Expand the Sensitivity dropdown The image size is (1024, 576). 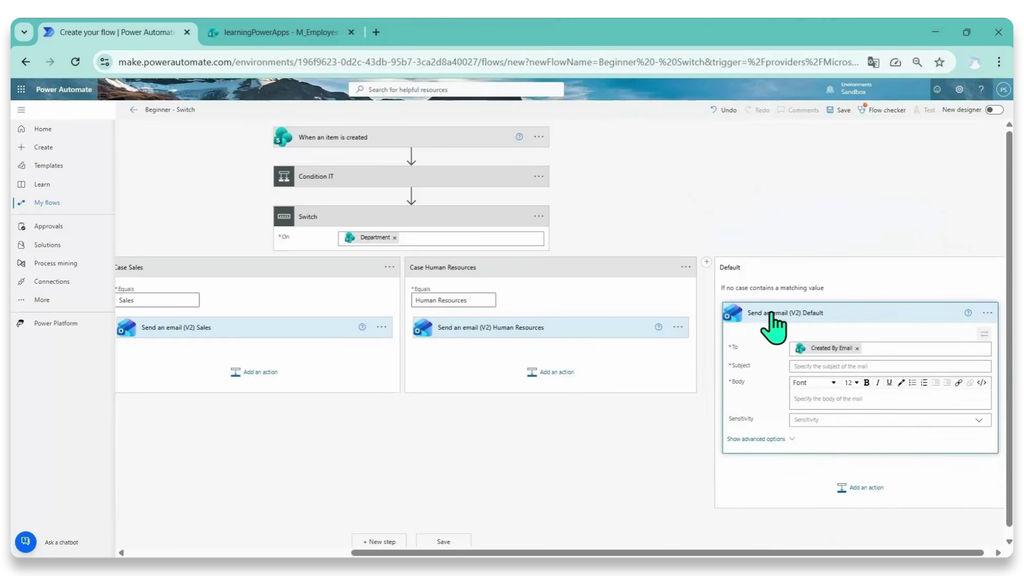click(890, 420)
